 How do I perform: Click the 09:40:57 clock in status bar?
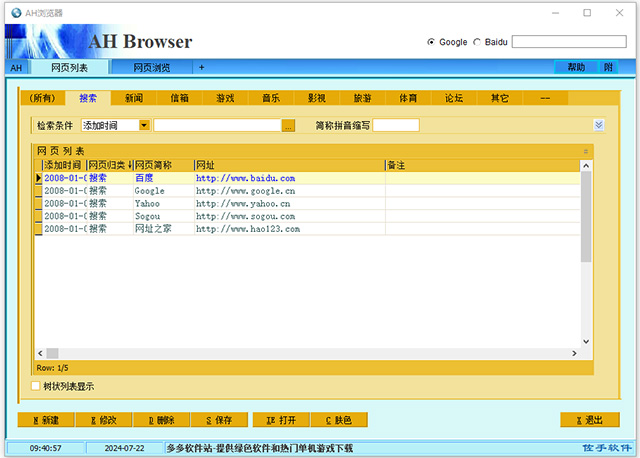click(x=45, y=448)
